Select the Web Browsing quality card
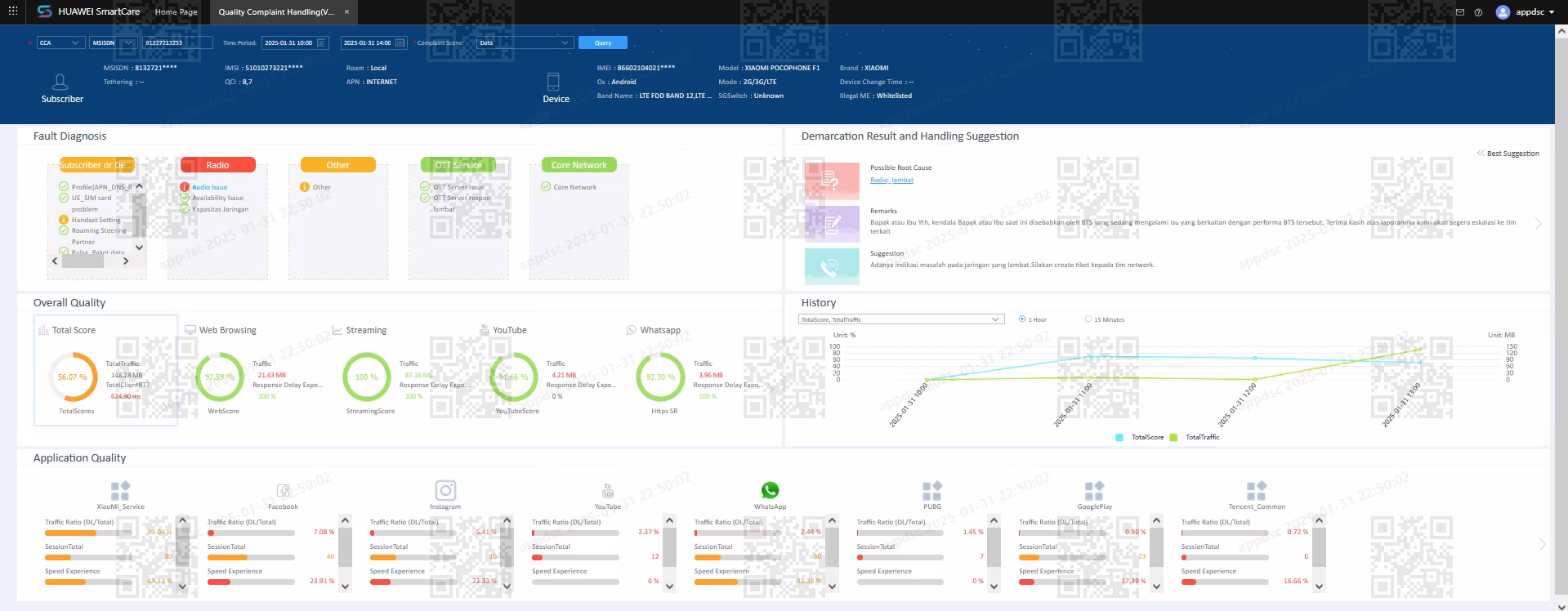Image resolution: width=1568 pixels, height=611 pixels. click(252, 370)
